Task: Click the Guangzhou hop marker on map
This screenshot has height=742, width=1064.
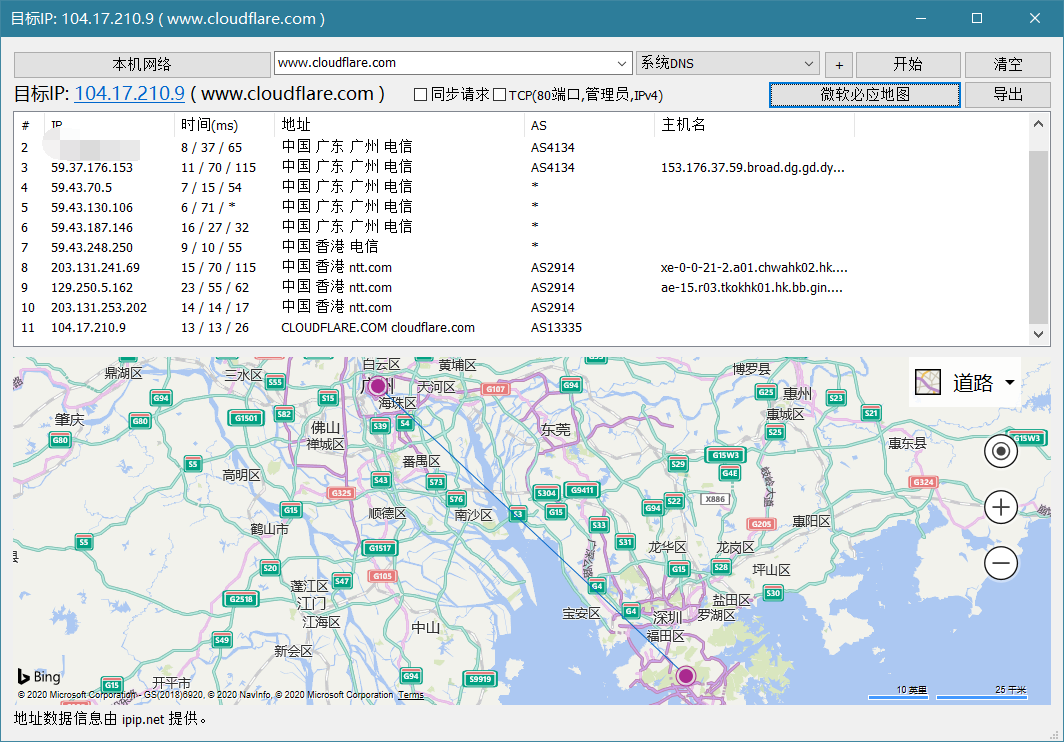Action: 377,386
